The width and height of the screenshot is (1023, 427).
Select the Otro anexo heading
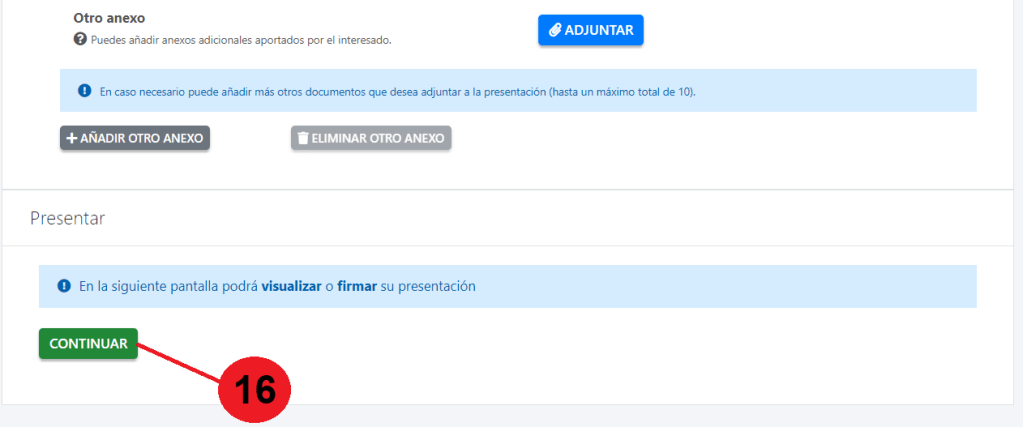coord(110,18)
